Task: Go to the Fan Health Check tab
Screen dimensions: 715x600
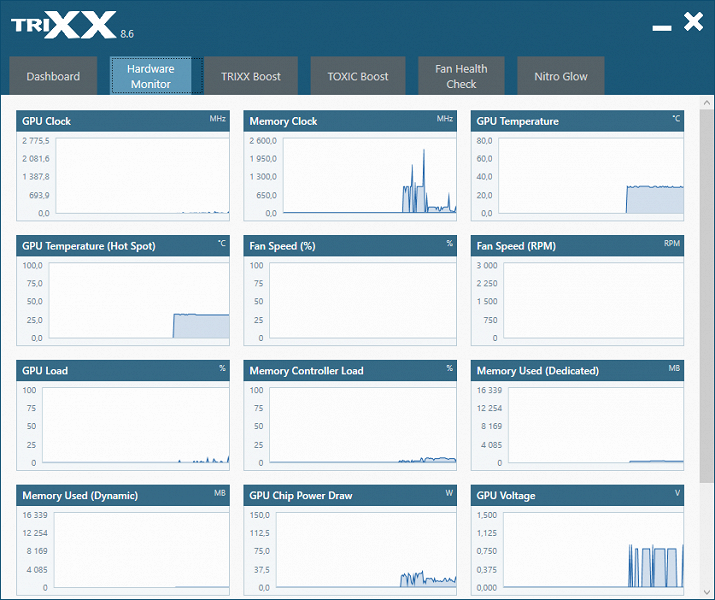Action: (461, 76)
